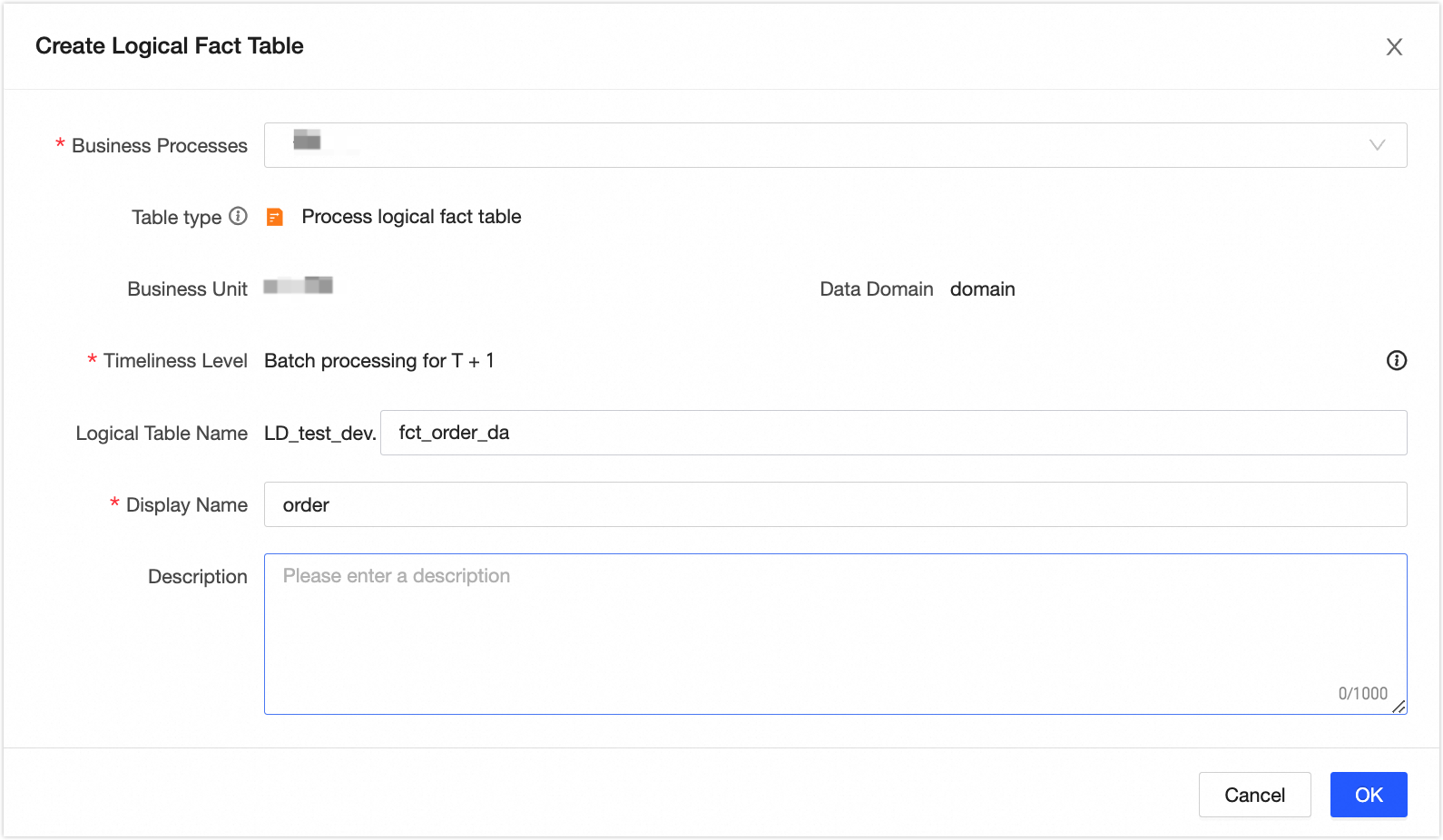This screenshot has height=840, width=1443.
Task: Click the Description textarea resize handle
Action: (1399, 707)
